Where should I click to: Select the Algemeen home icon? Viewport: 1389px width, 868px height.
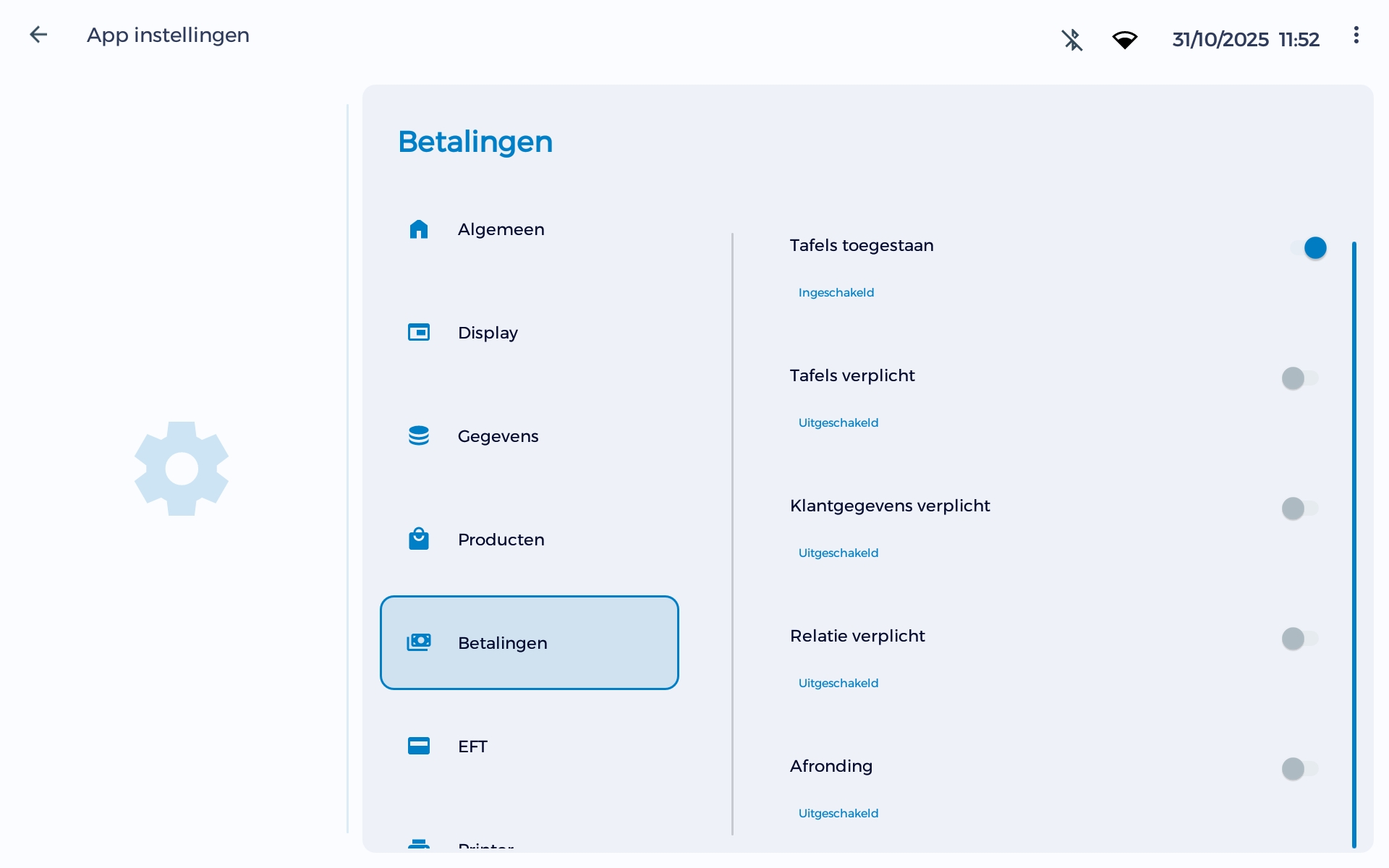[x=420, y=229]
